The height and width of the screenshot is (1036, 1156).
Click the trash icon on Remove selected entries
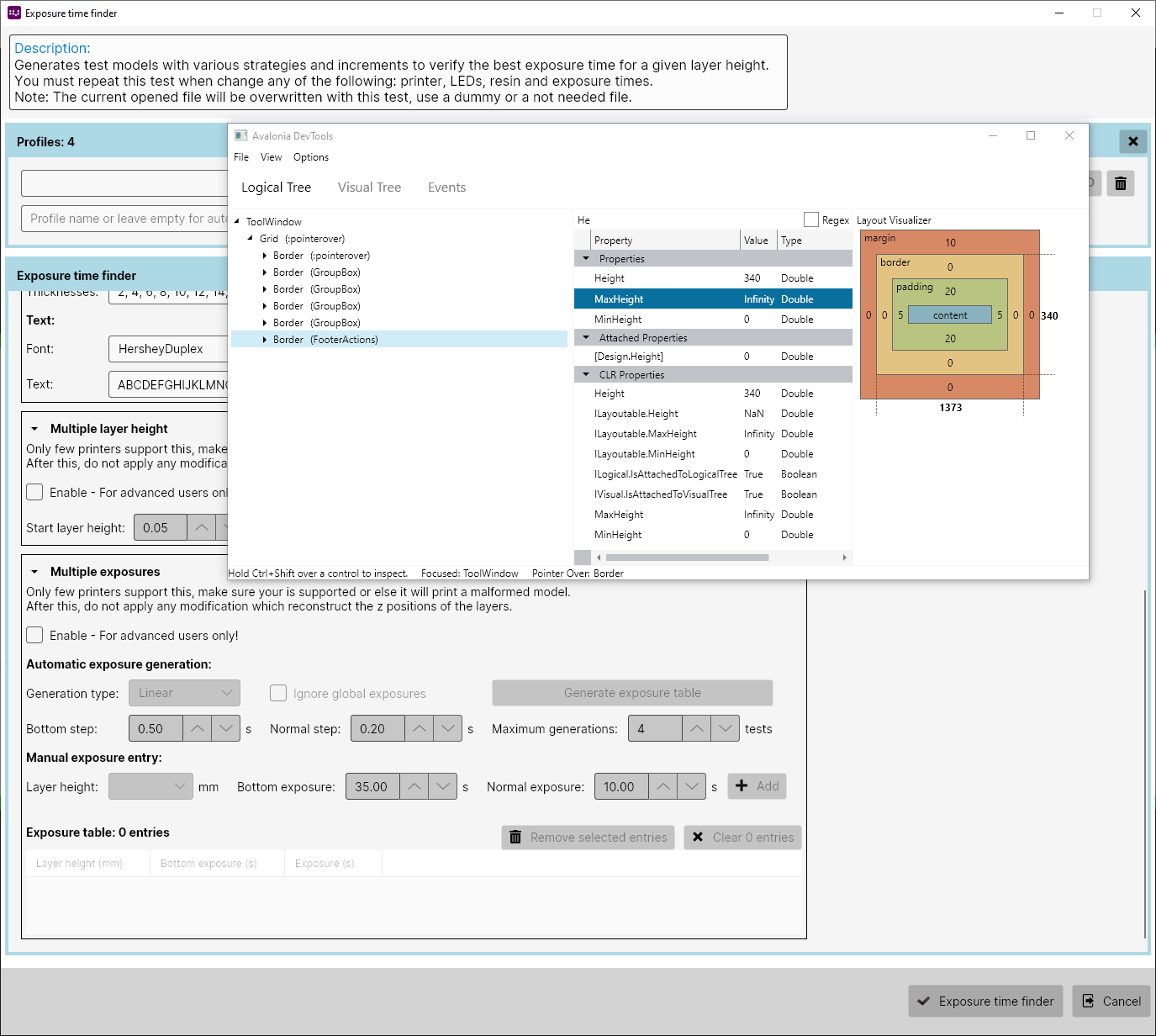pyautogui.click(x=515, y=837)
